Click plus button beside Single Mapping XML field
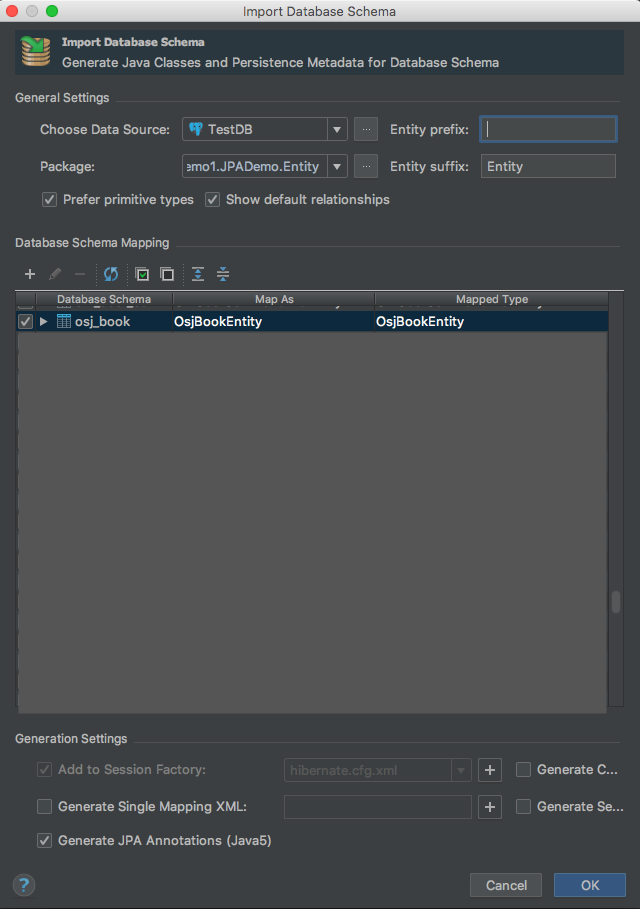 point(490,807)
